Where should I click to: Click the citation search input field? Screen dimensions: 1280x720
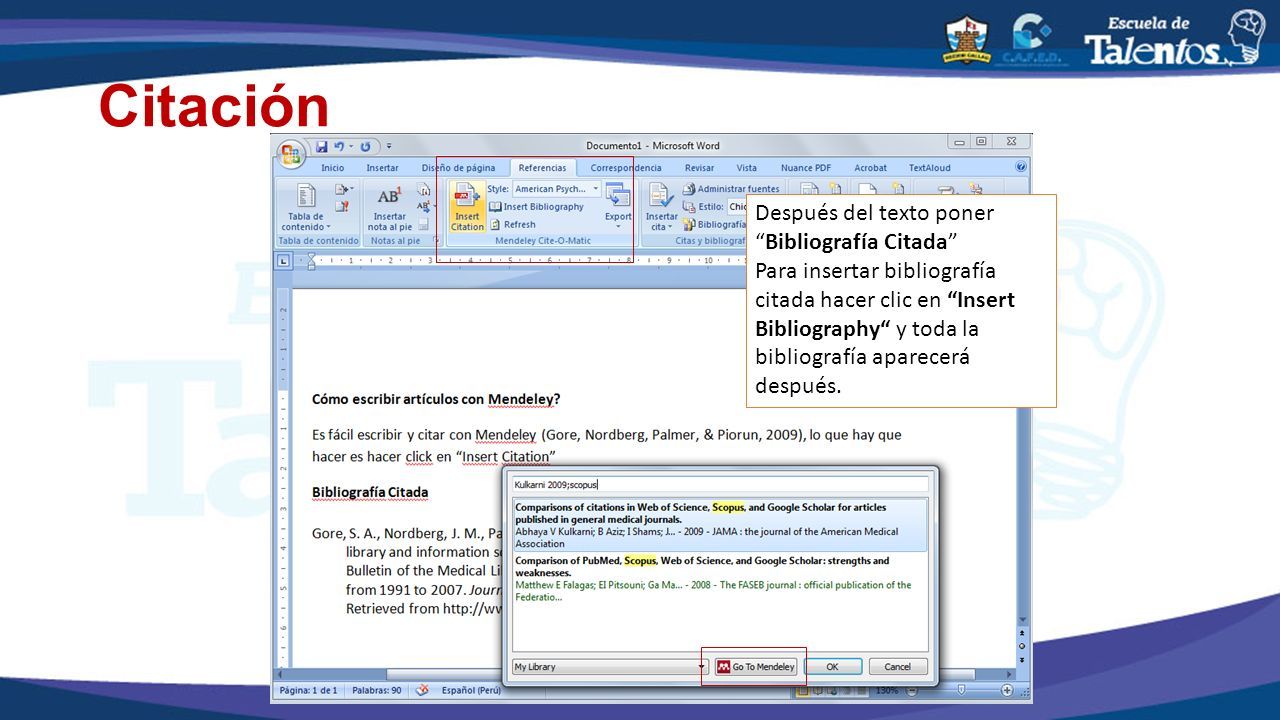[720, 484]
